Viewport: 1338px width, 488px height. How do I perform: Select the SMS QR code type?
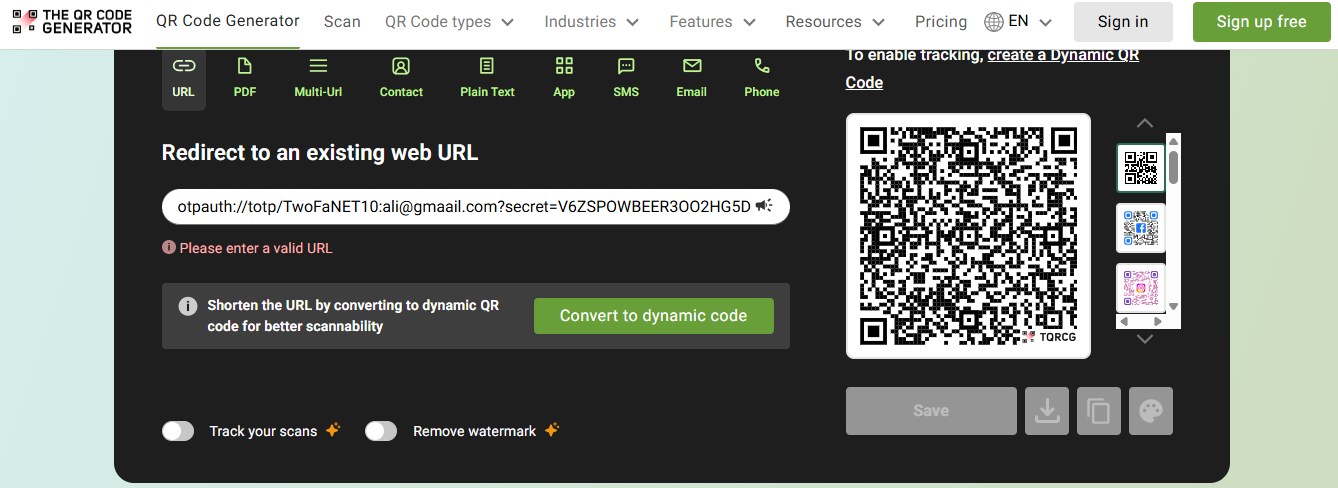[626, 78]
